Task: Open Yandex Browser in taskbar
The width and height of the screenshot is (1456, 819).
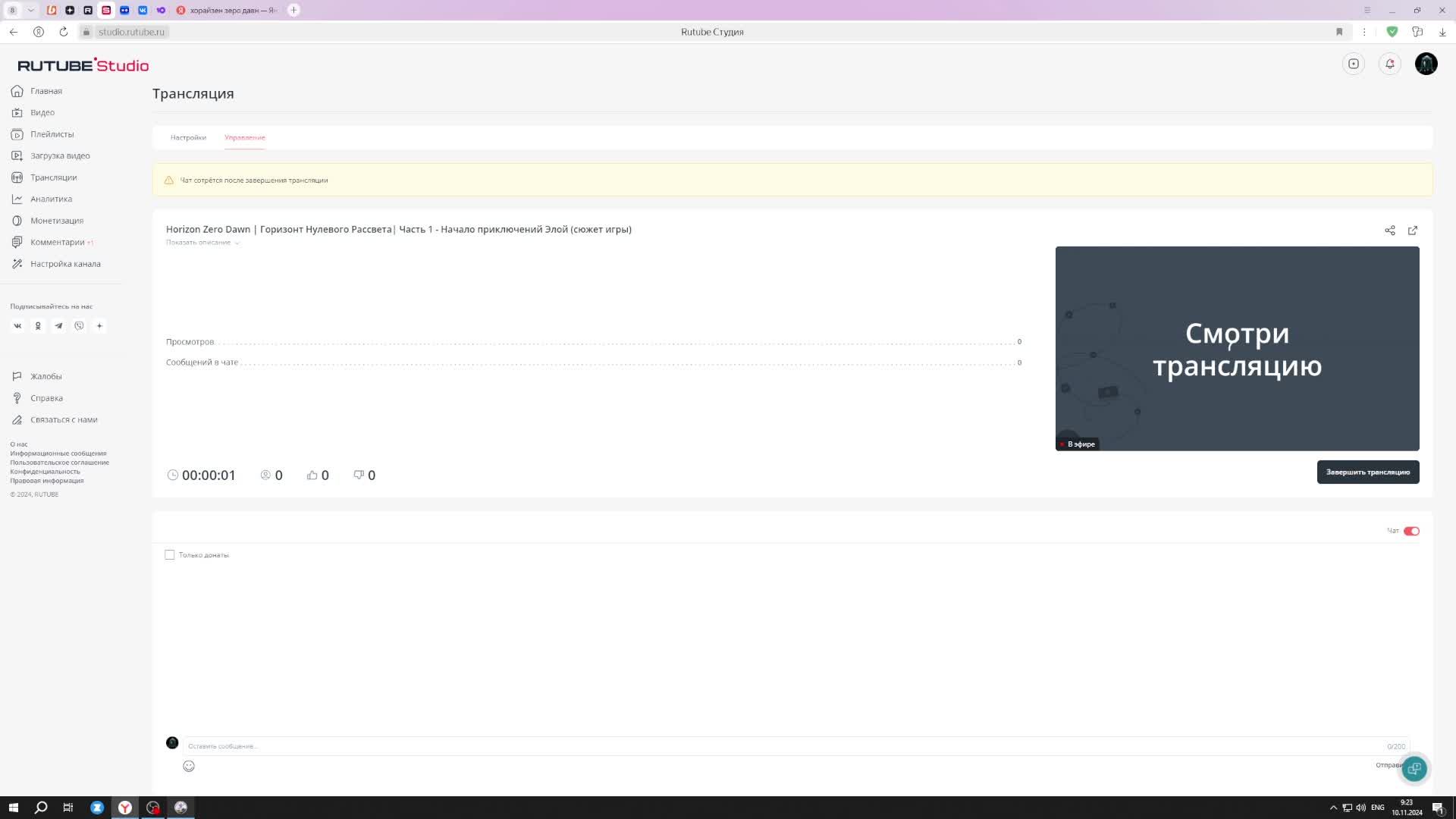Action: [x=125, y=808]
